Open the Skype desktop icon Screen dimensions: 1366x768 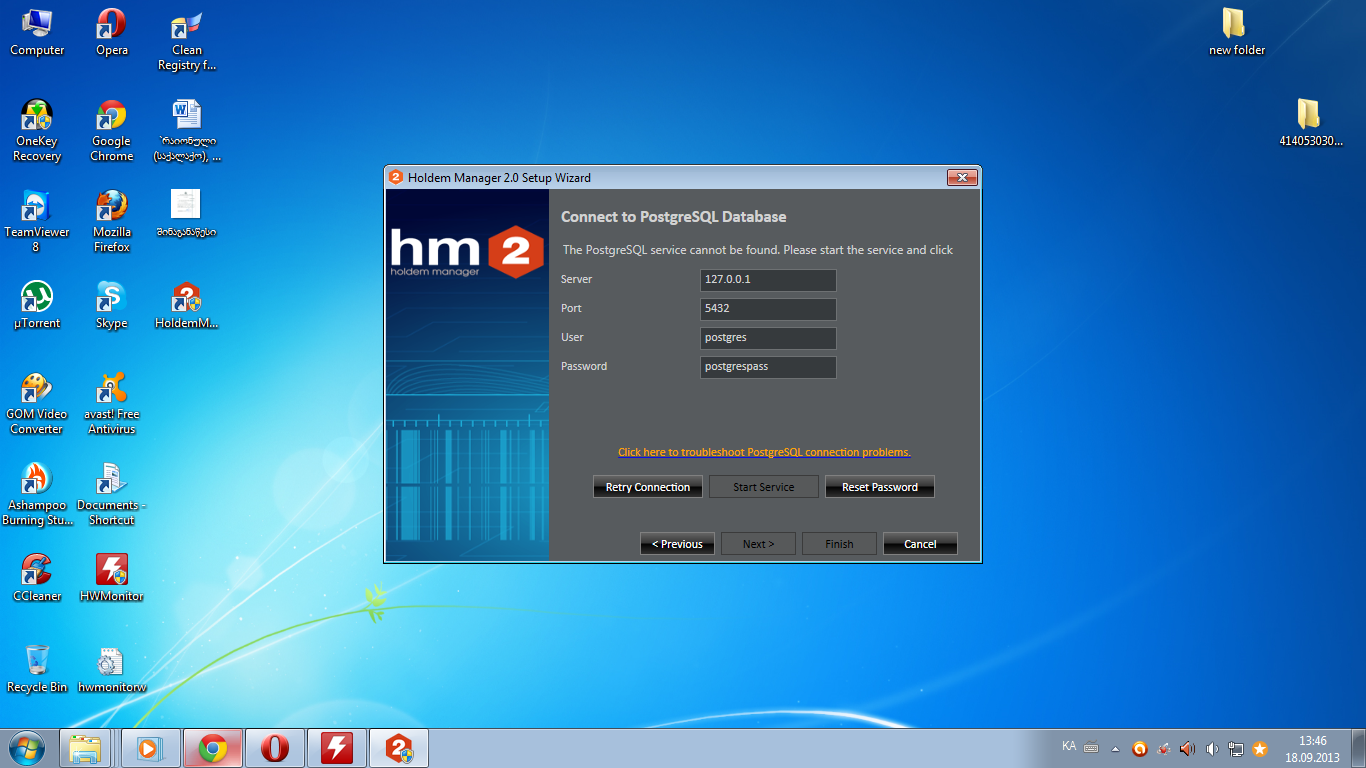(x=111, y=298)
